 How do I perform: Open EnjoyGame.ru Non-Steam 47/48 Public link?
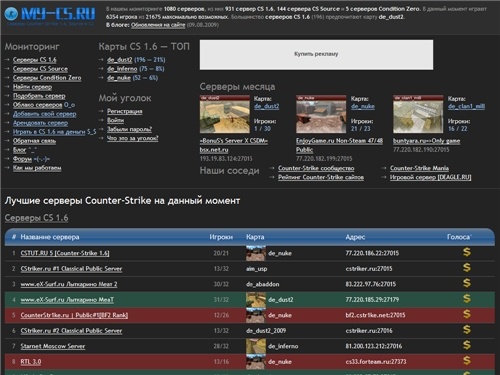pos(339,145)
